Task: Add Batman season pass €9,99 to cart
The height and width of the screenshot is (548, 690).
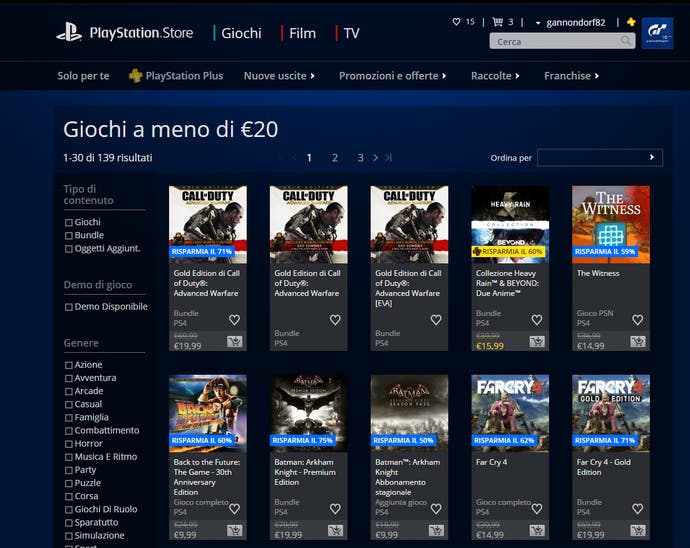Action: (436, 530)
